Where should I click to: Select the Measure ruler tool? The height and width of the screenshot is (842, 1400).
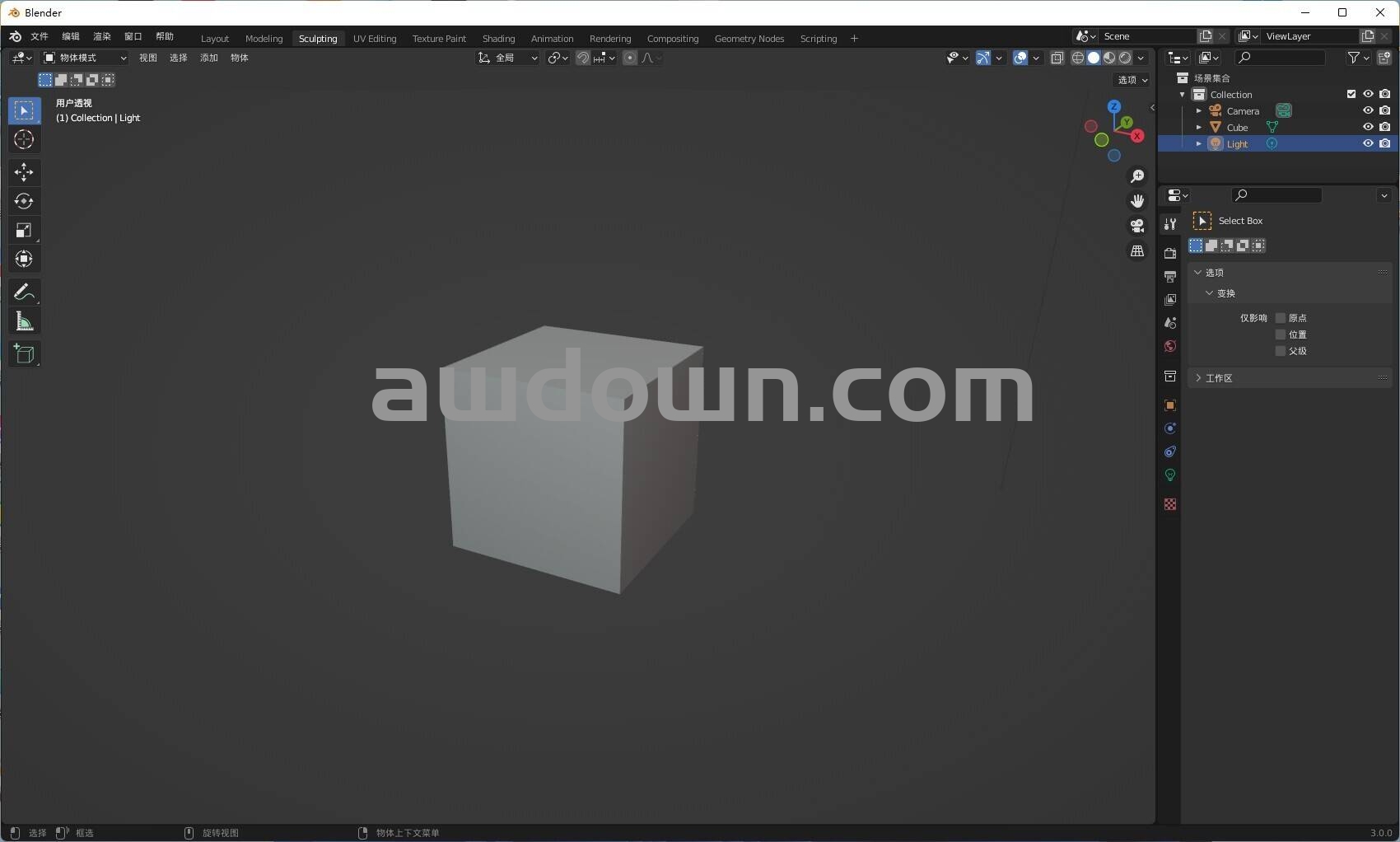point(24,322)
